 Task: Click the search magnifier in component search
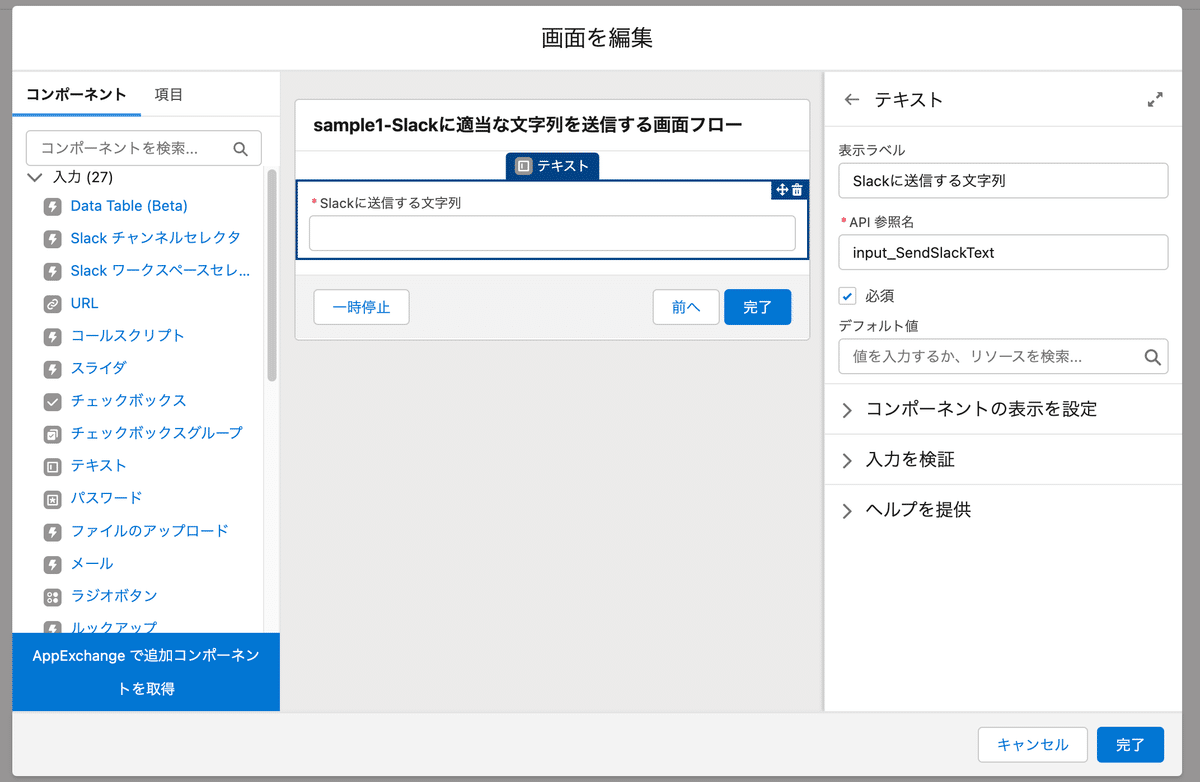coord(240,149)
